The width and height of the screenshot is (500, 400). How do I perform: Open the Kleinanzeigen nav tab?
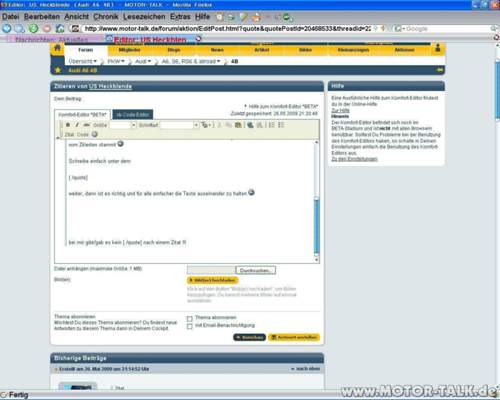pos(353,50)
